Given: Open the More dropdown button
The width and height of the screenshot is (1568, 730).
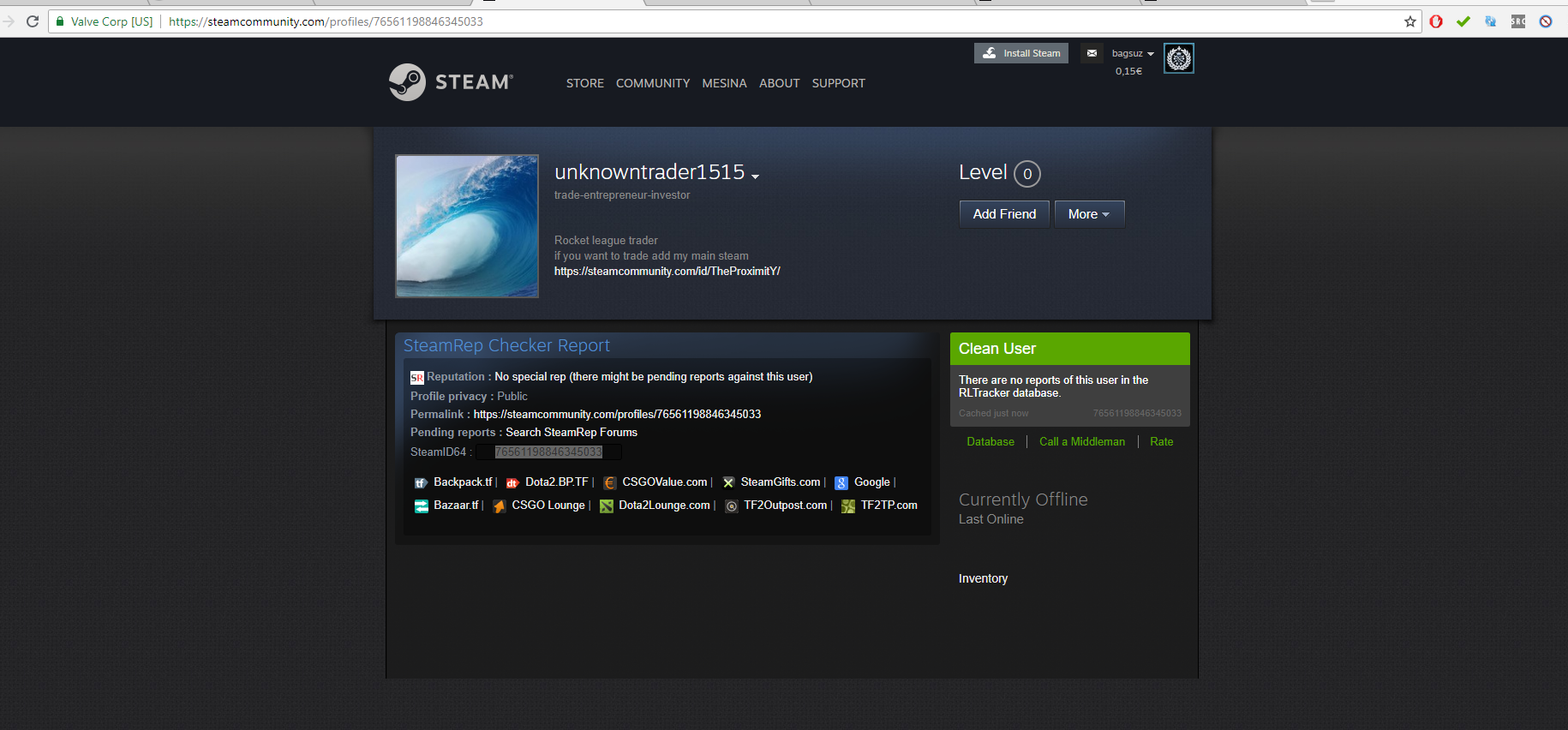Looking at the screenshot, I should tap(1089, 214).
